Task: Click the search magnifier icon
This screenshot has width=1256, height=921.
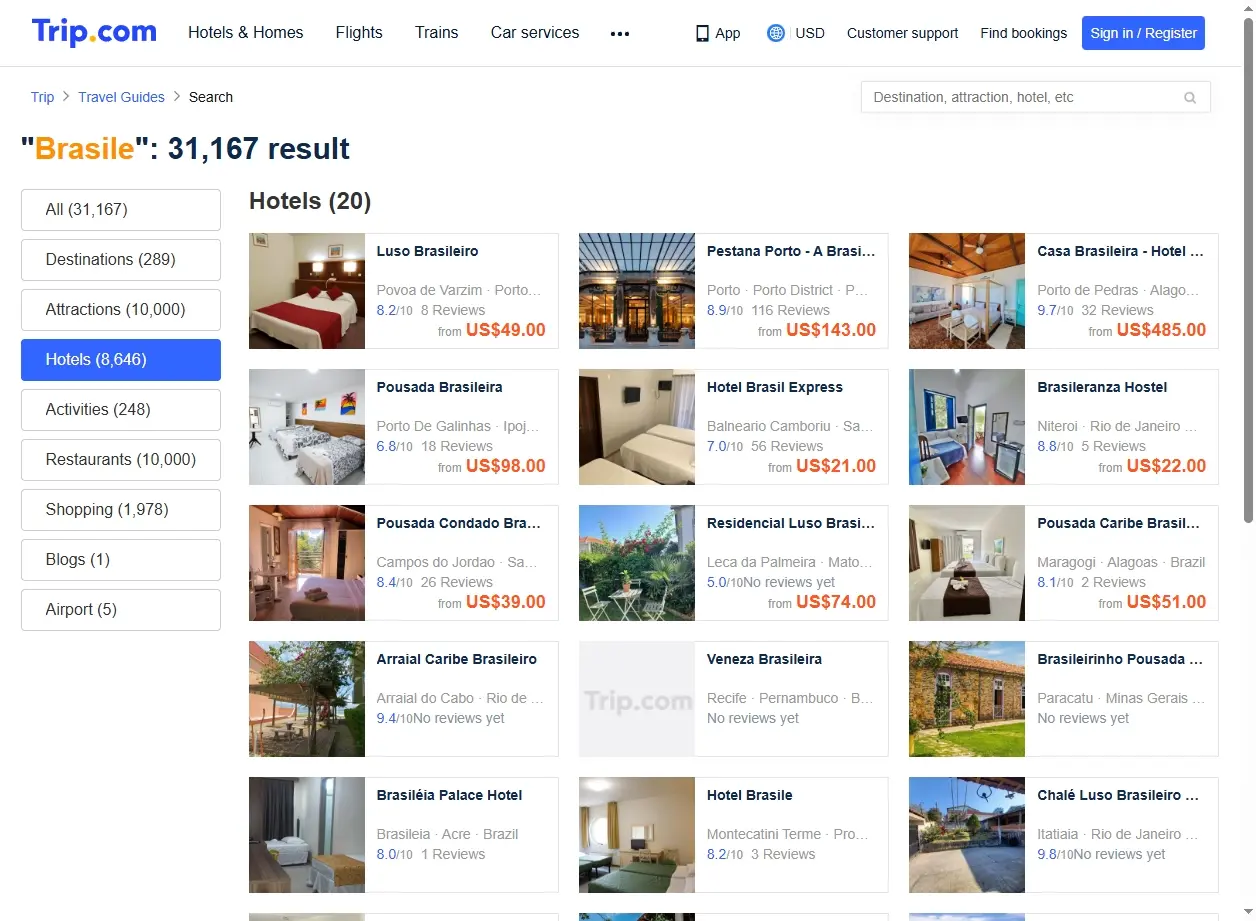Action: 1190,97
